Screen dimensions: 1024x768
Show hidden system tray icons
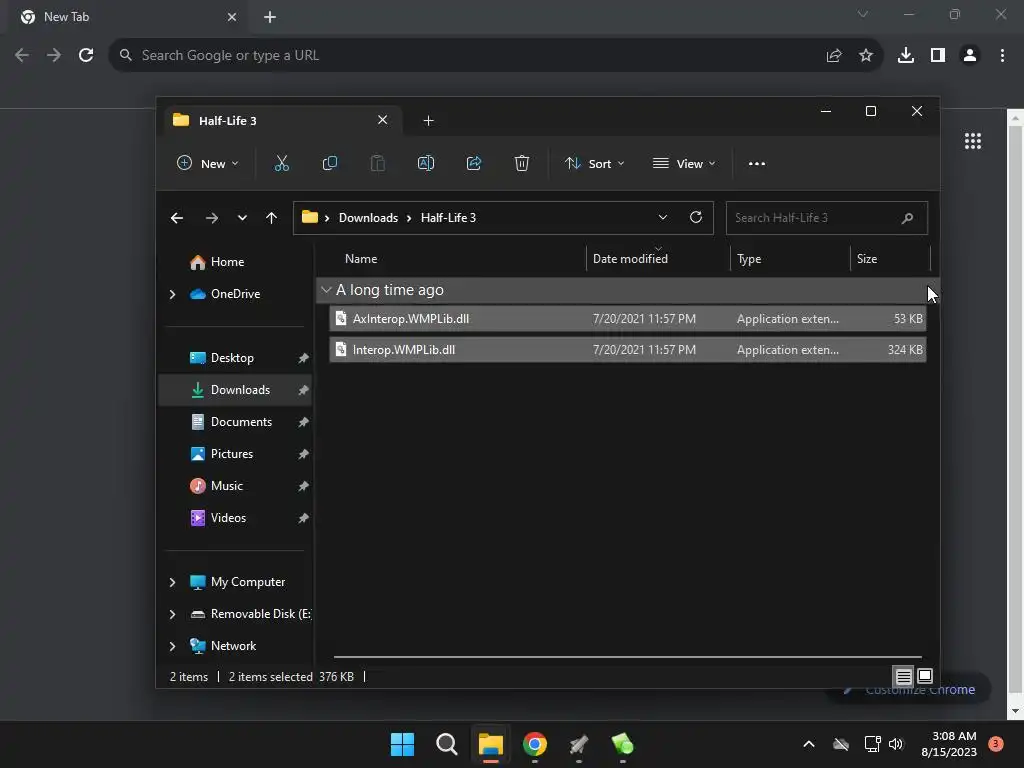(808, 744)
